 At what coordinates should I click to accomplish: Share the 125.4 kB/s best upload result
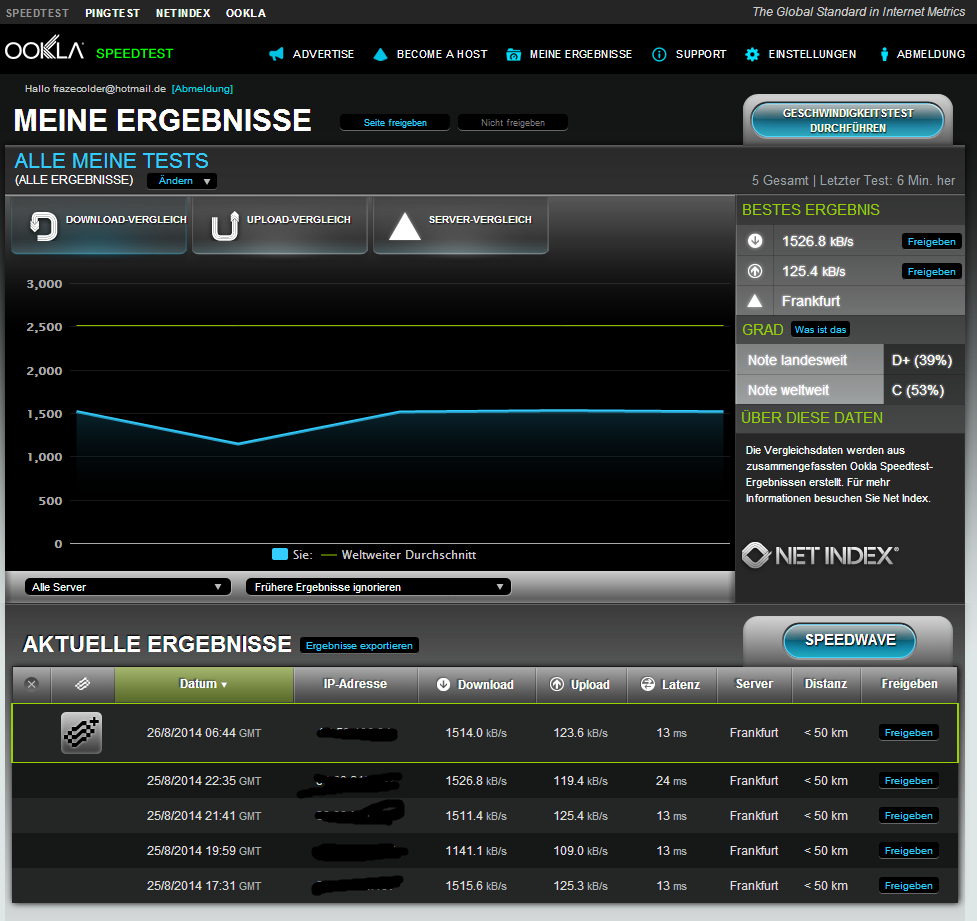pyautogui.click(x=932, y=272)
